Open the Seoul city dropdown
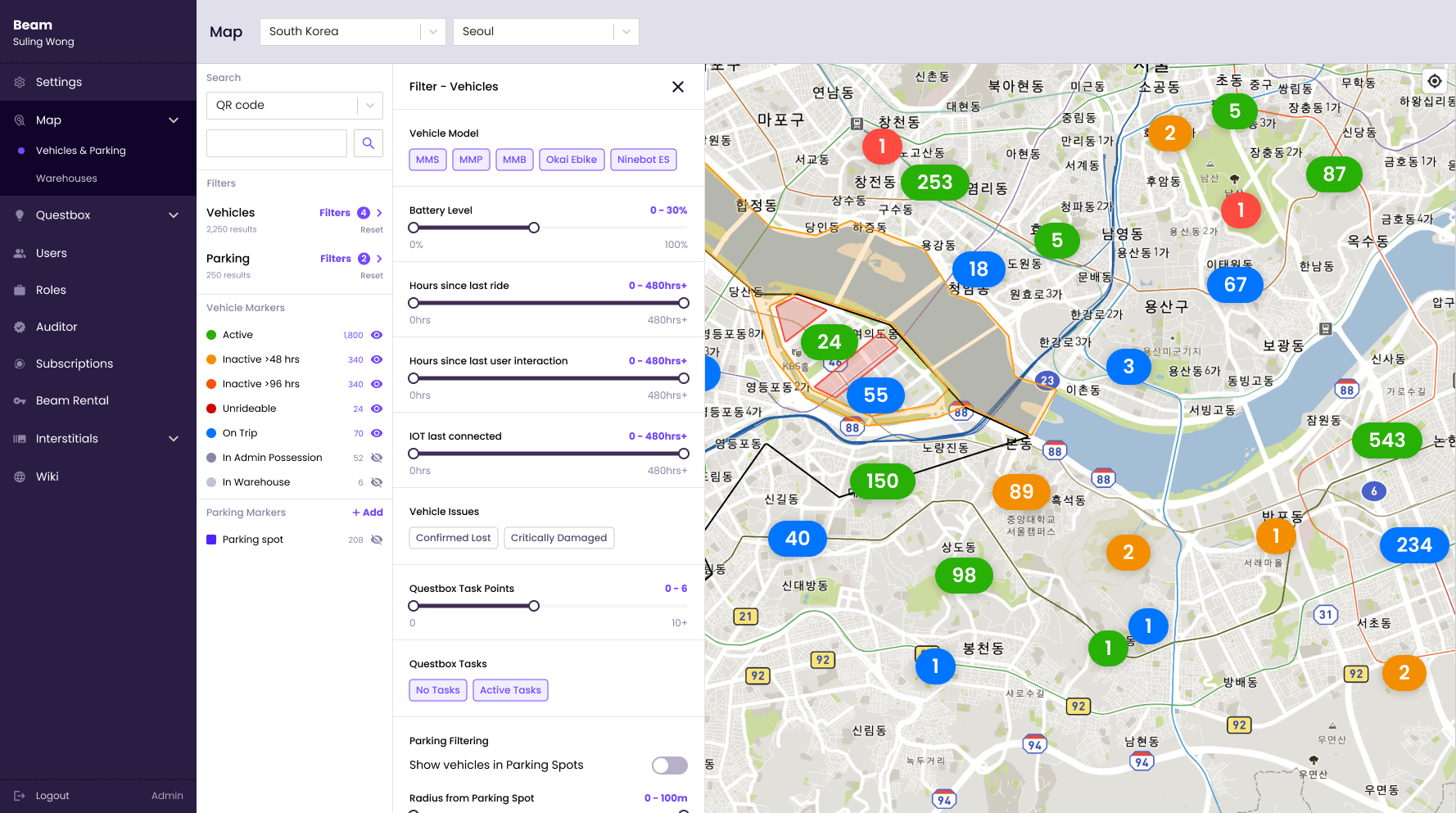The image size is (1456, 813). coord(545,32)
